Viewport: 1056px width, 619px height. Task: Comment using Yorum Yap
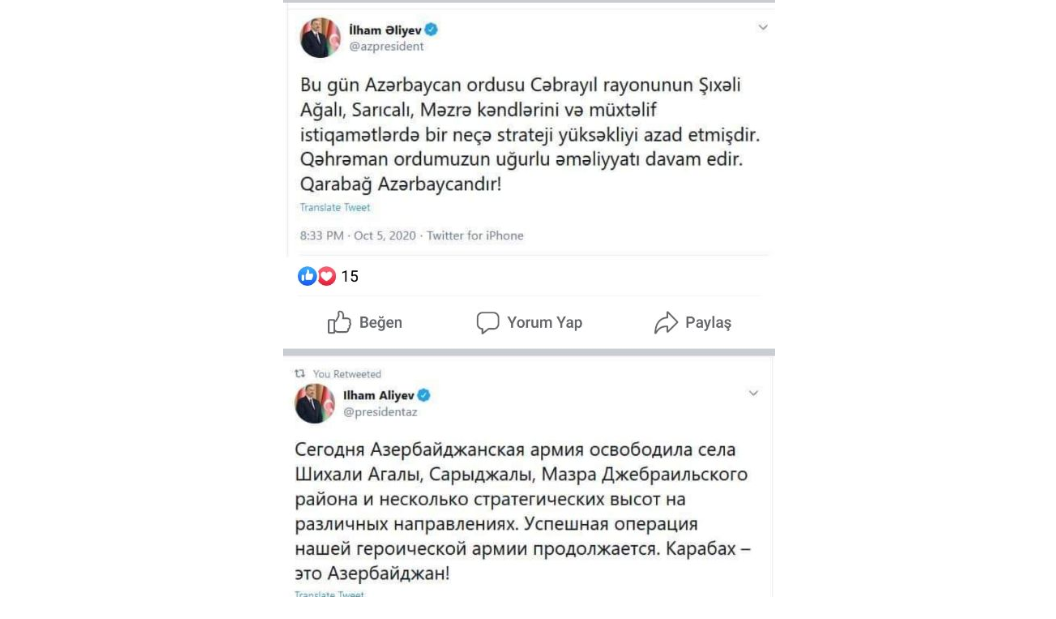pyautogui.click(x=529, y=323)
